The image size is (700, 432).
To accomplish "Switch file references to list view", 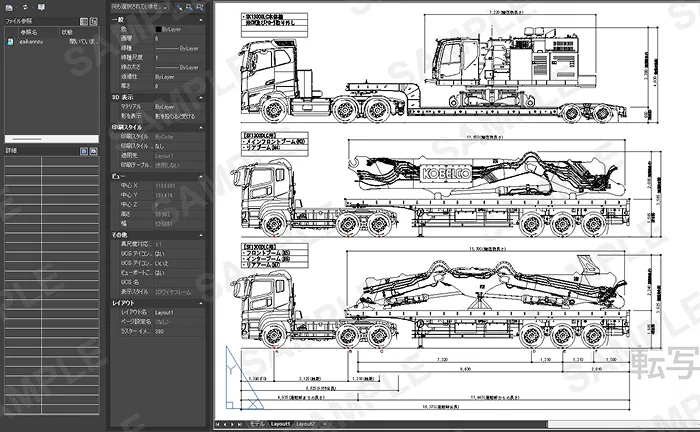I will pyautogui.click(x=83, y=21).
